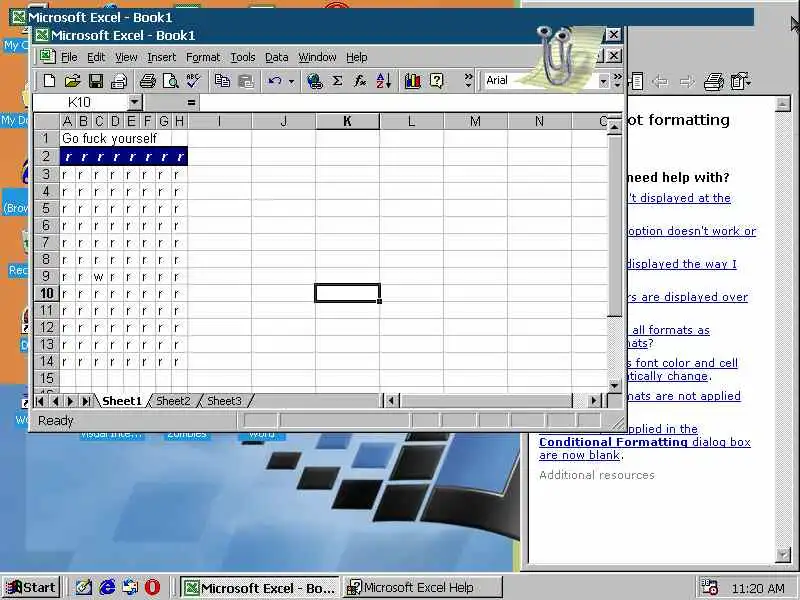
Task: Run the Spelling check icon
Action: tap(193, 81)
